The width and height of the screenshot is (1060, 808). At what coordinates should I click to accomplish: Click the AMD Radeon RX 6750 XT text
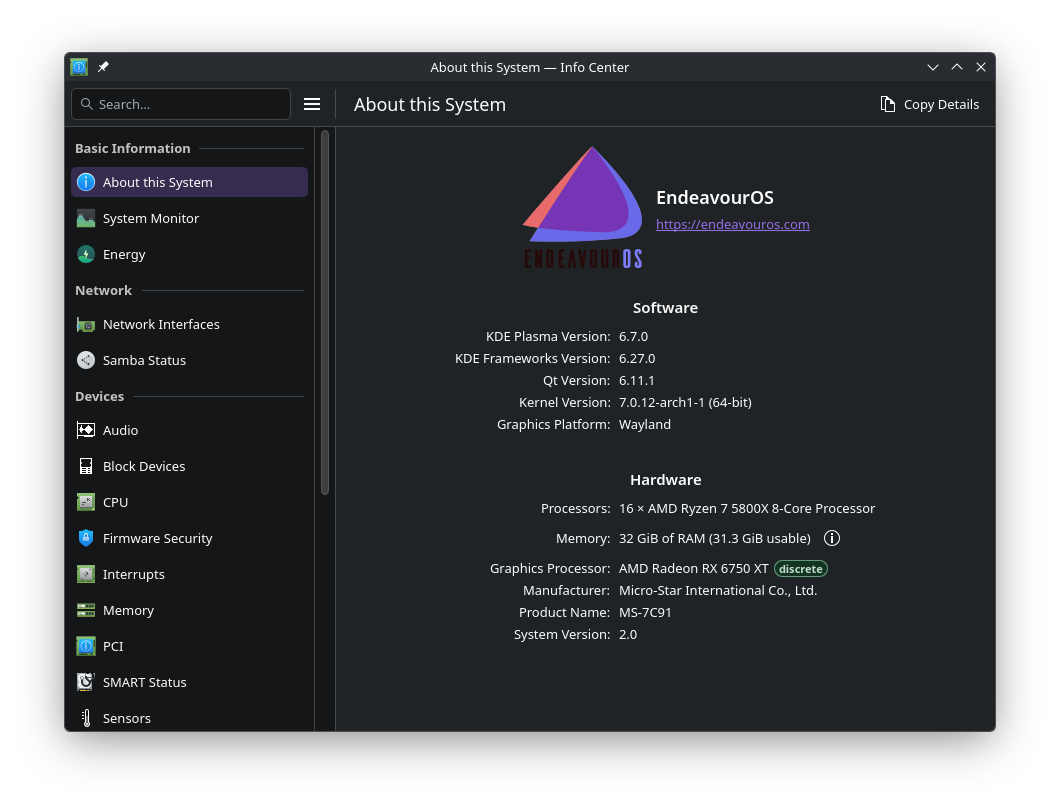tap(694, 569)
